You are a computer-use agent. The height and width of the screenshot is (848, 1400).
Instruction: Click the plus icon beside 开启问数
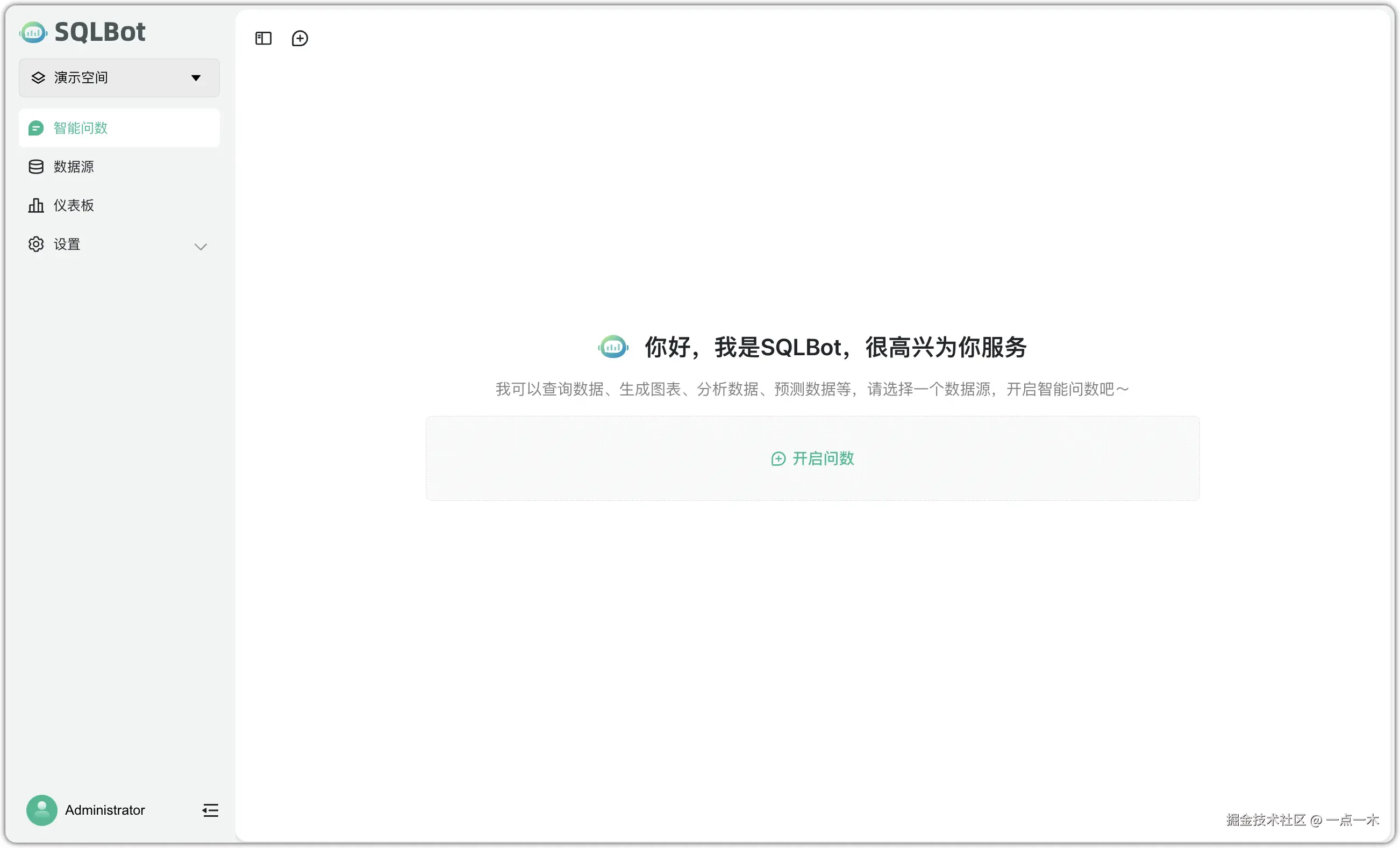point(778,458)
